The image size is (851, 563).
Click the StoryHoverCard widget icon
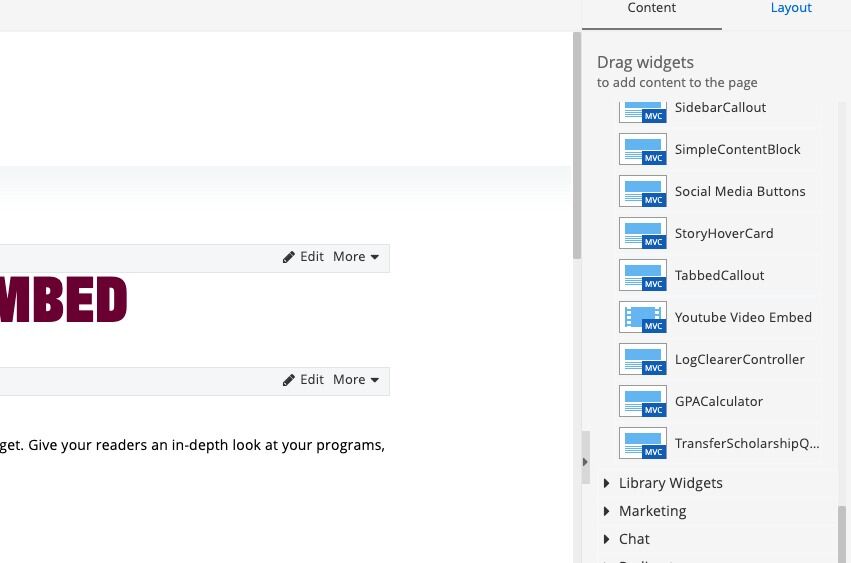[x=643, y=233]
